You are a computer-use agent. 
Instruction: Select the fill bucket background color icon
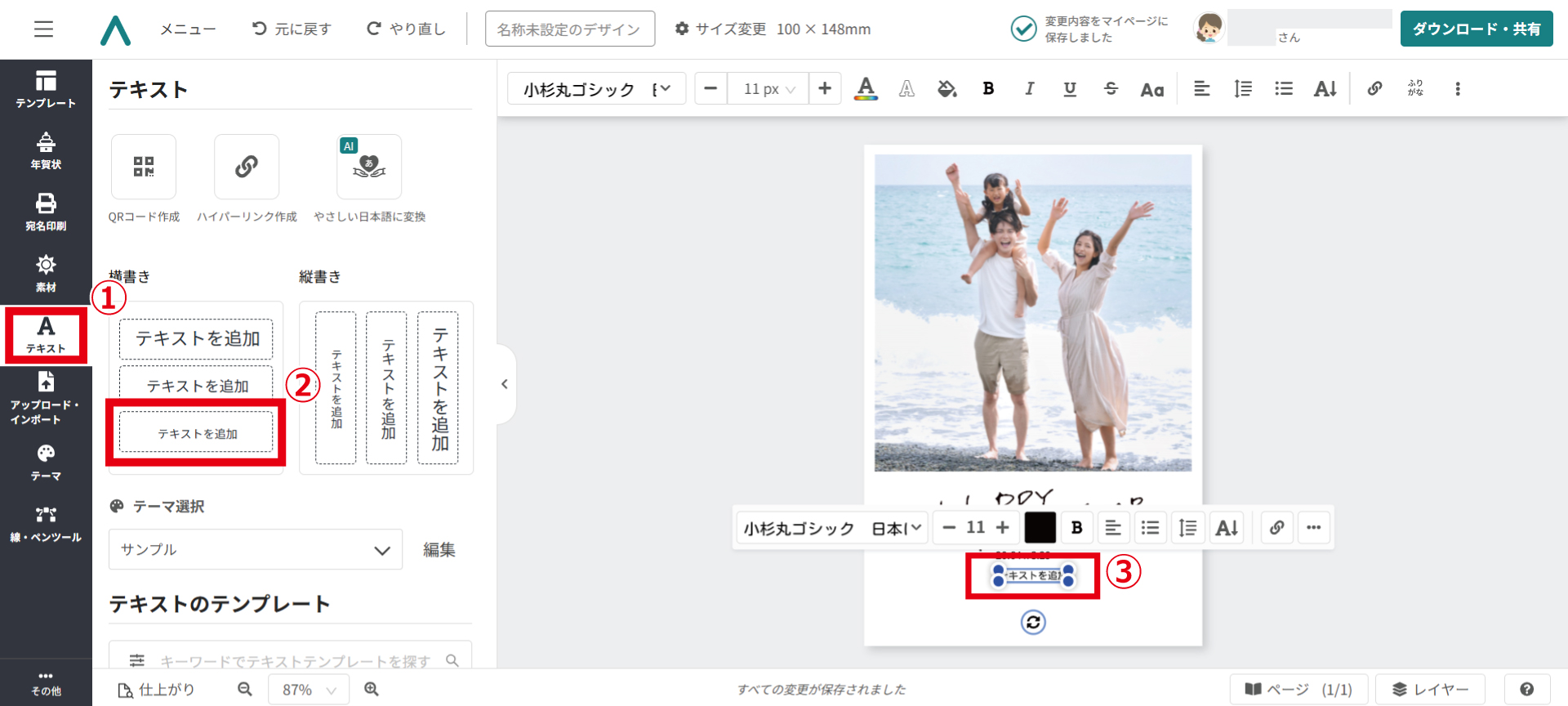tap(947, 88)
